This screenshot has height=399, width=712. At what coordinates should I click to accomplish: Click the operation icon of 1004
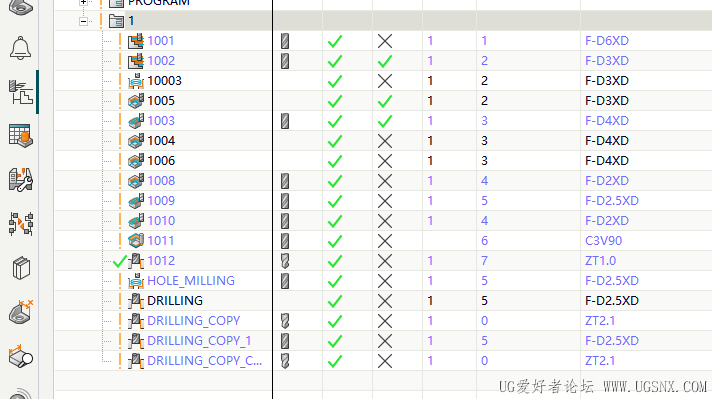136,141
